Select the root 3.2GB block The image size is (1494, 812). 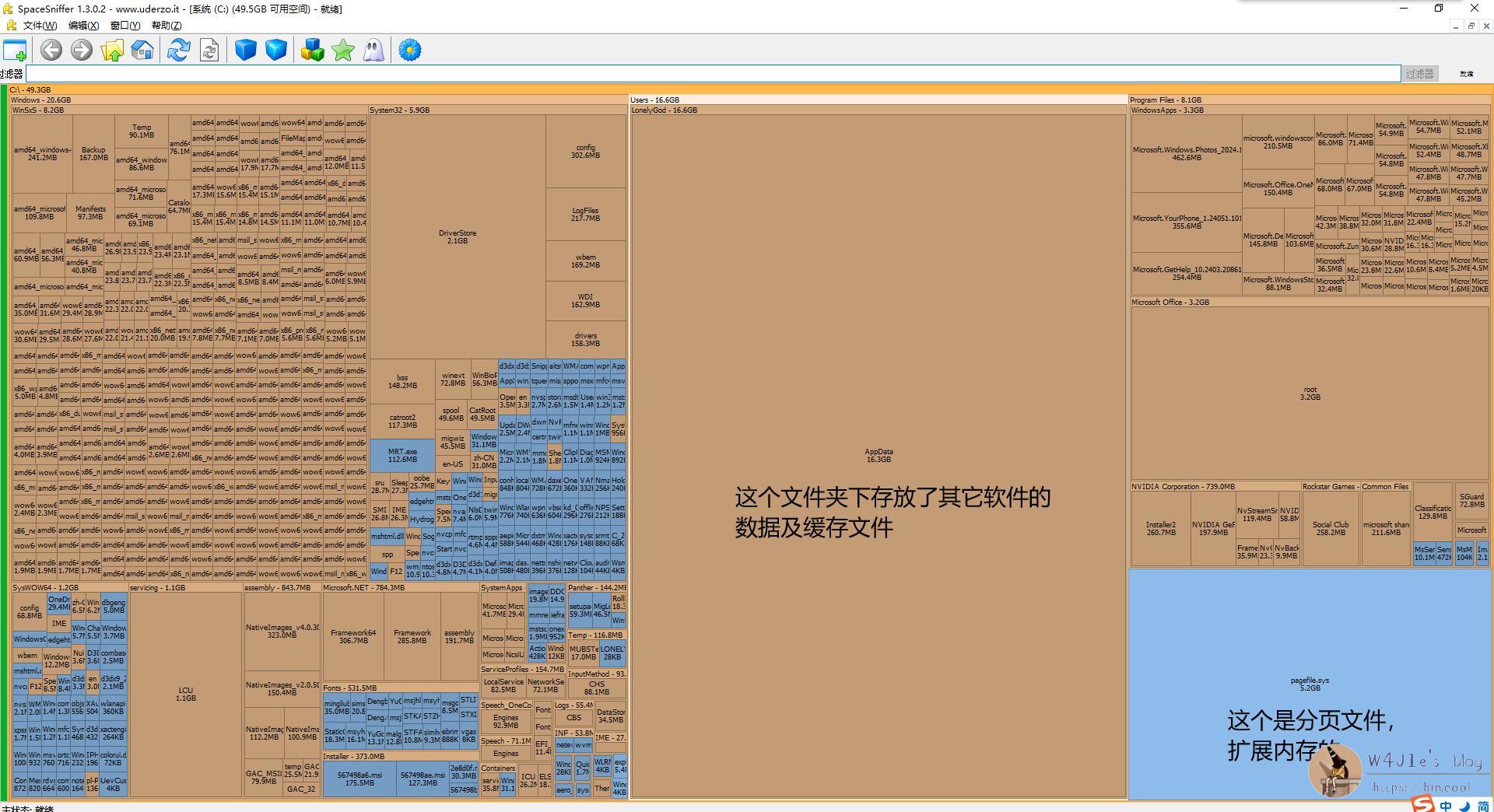pos(1310,393)
